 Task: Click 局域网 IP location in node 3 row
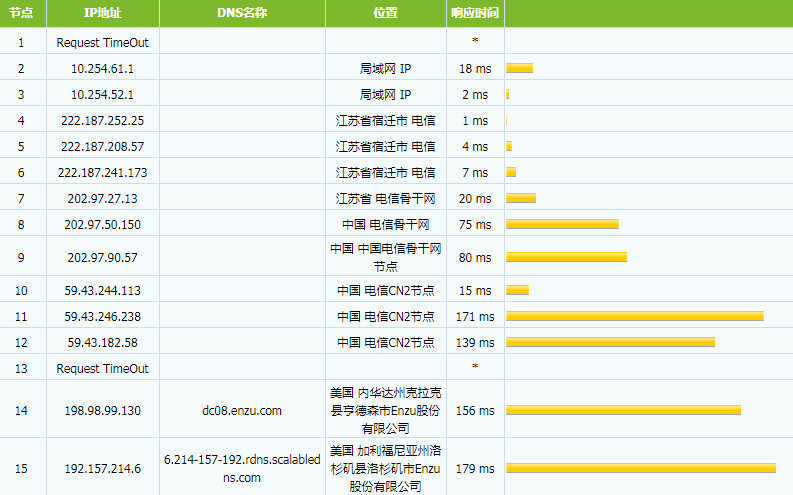(x=385, y=95)
